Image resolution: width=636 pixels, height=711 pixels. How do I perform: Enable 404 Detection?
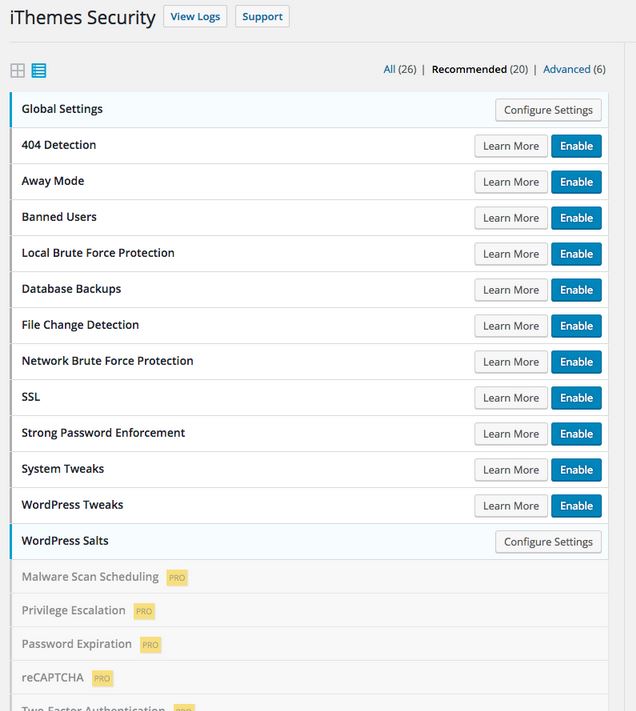pyautogui.click(x=576, y=146)
